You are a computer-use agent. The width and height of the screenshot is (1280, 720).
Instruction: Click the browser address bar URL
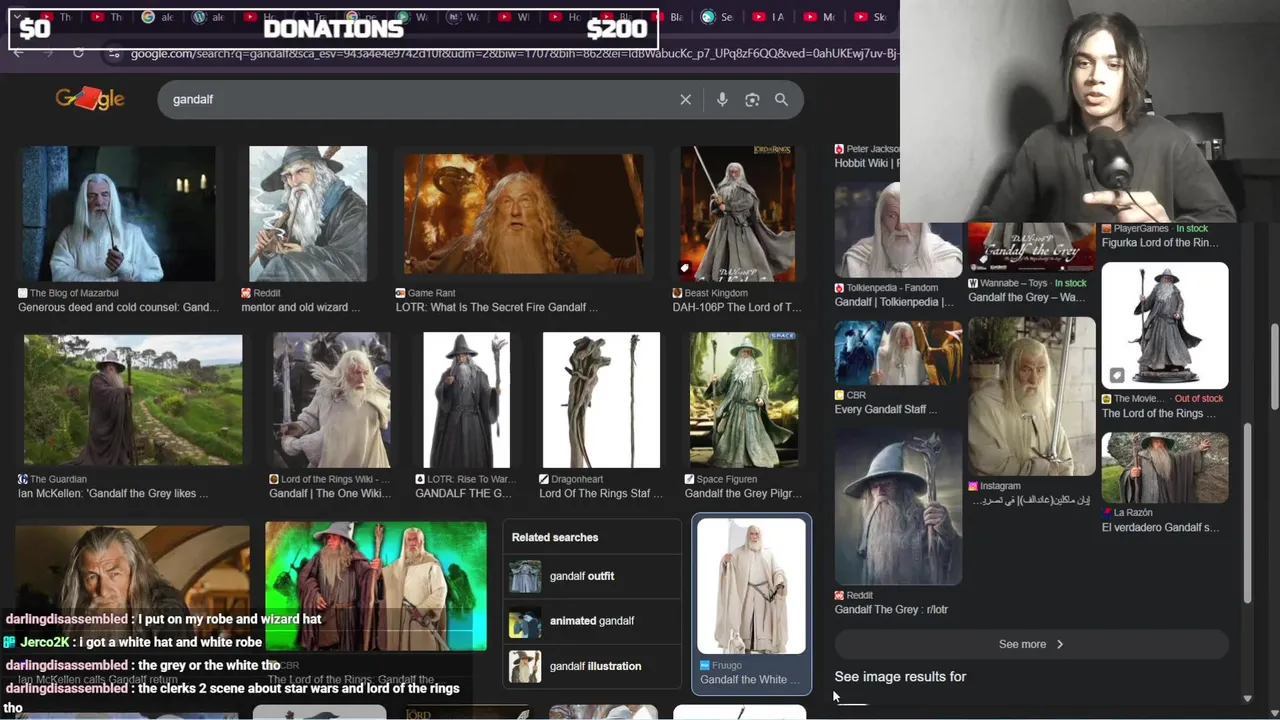pyautogui.click(x=514, y=53)
